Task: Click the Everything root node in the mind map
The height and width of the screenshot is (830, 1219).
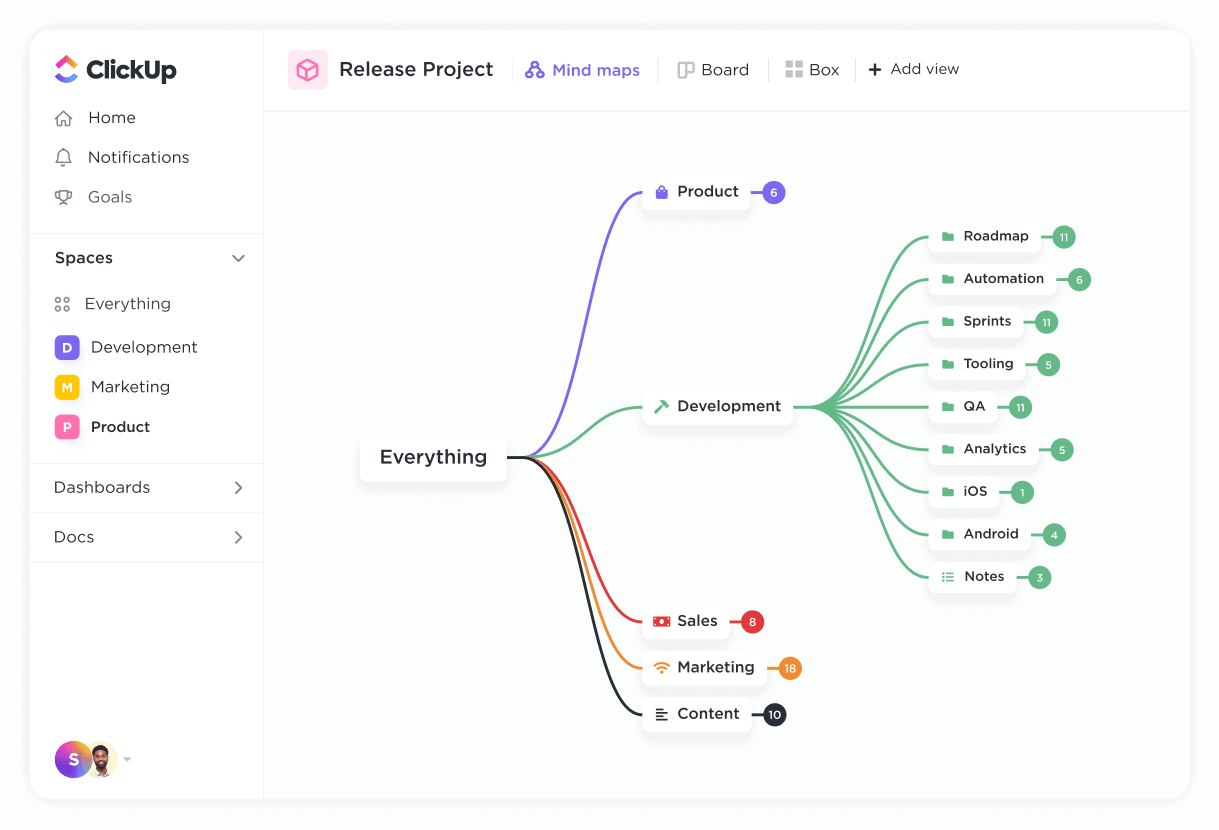Action: [432, 457]
